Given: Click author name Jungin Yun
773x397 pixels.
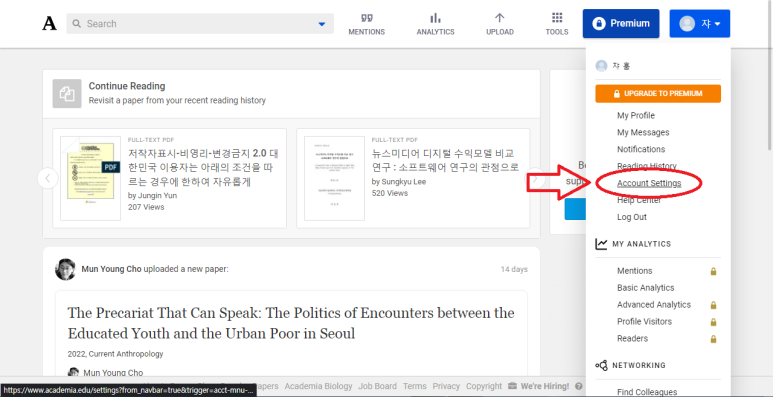Looking at the screenshot, I should 158,196.
